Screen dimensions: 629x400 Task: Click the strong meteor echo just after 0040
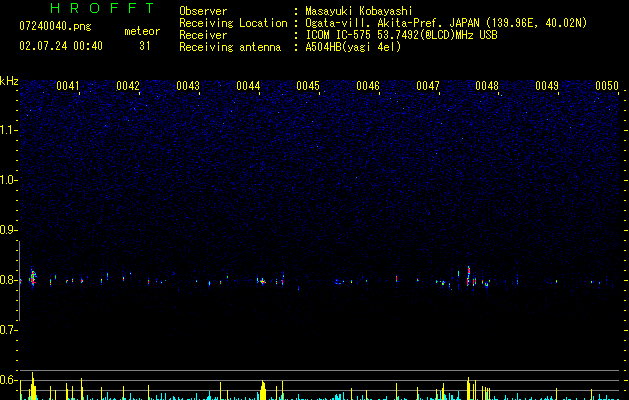(x=33, y=277)
